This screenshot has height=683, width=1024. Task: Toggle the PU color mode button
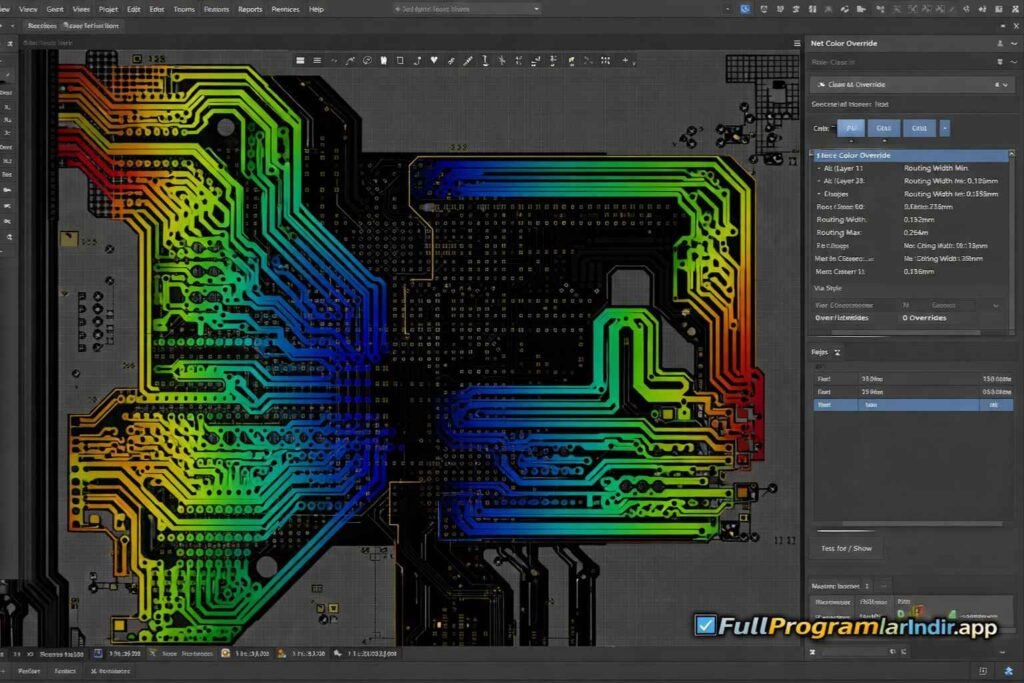pyautogui.click(x=852, y=128)
